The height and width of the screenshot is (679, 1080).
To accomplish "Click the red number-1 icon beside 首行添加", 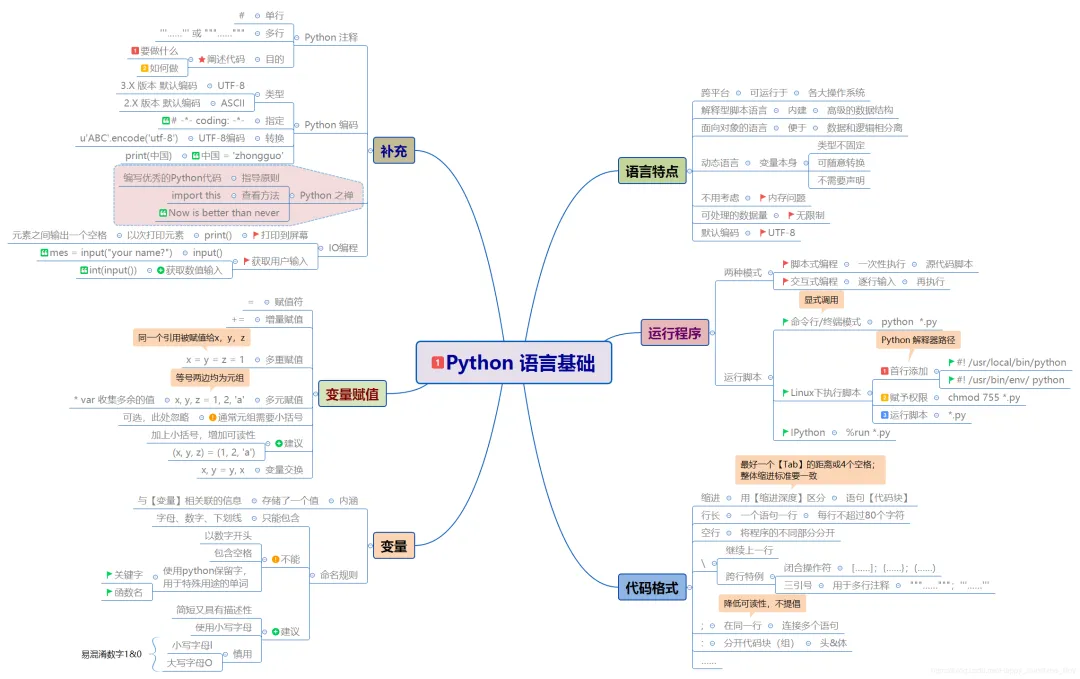I will [x=884, y=371].
